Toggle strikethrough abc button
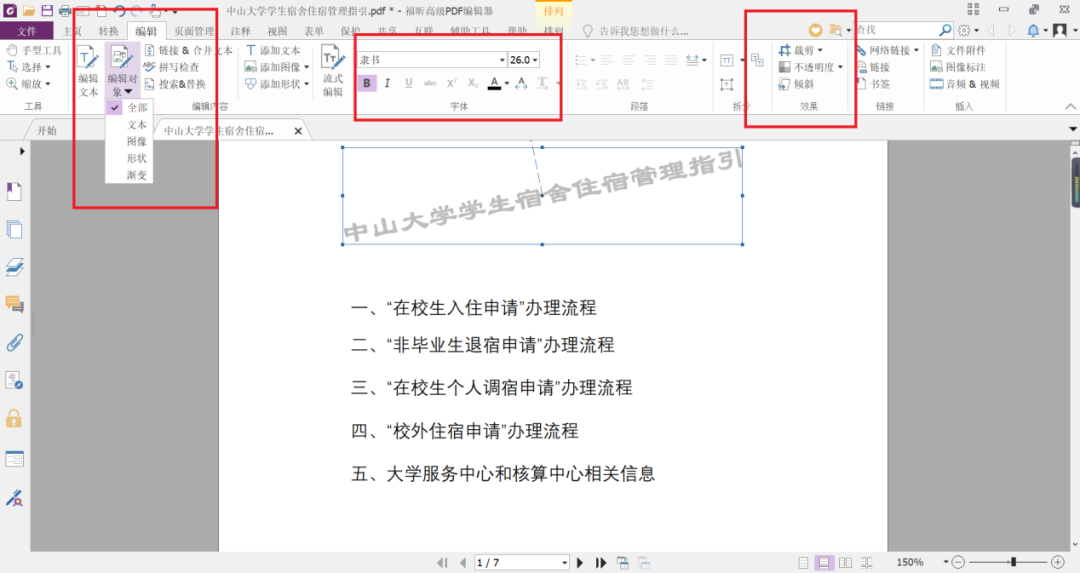Screen dimensions: 1080x573 click(x=430, y=83)
